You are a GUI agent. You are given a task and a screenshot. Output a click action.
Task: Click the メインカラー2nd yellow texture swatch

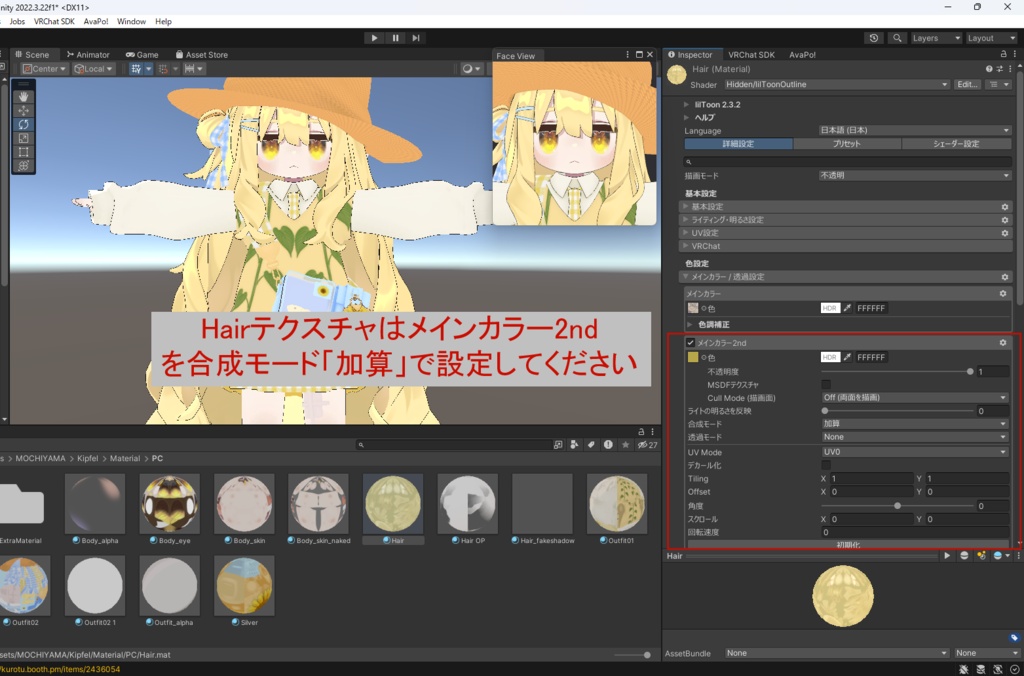[693, 357]
